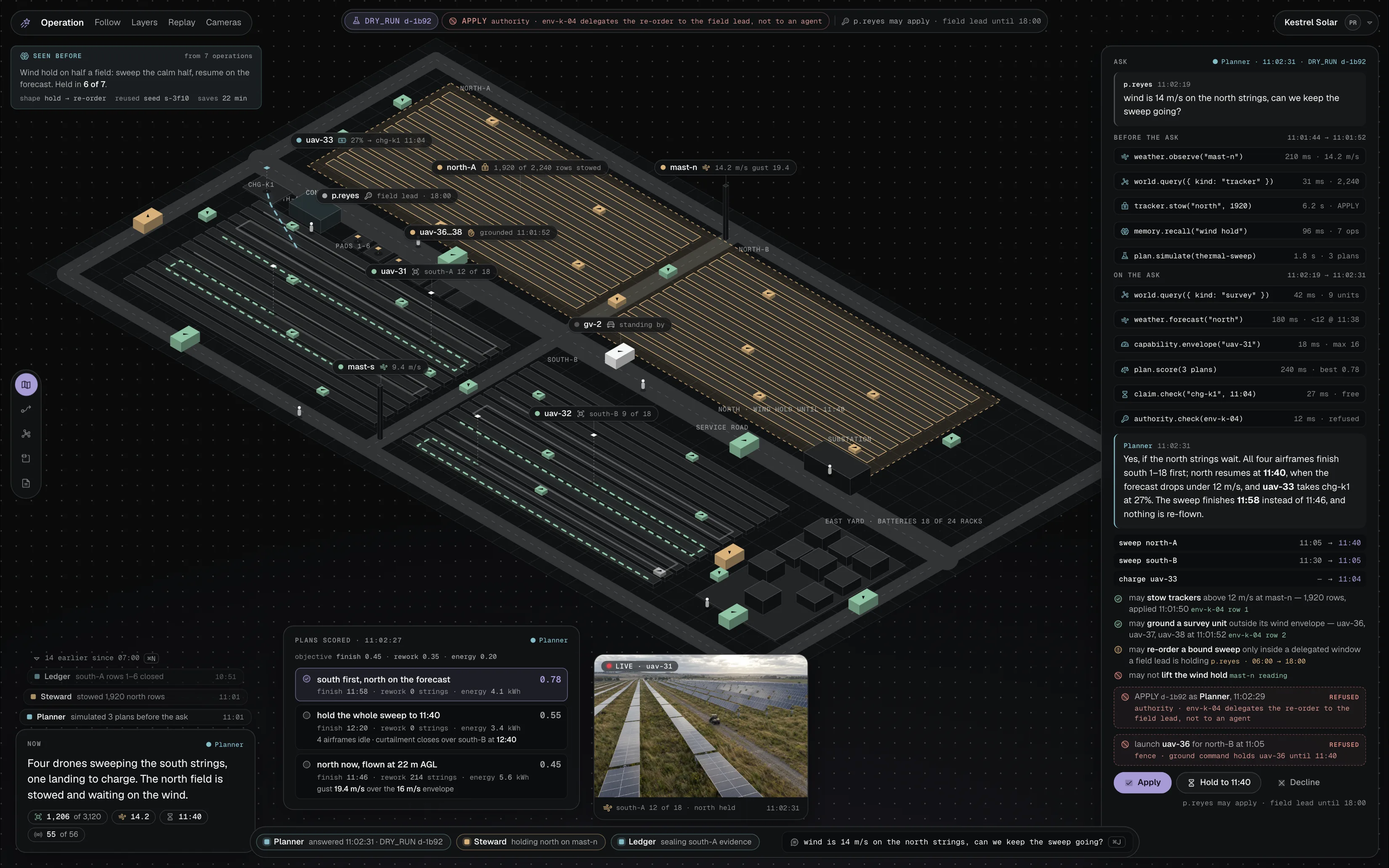Open the Ledger 'south-A rows 1–6 closed' entry
Screen dimensions: 1389x868
[136, 677]
